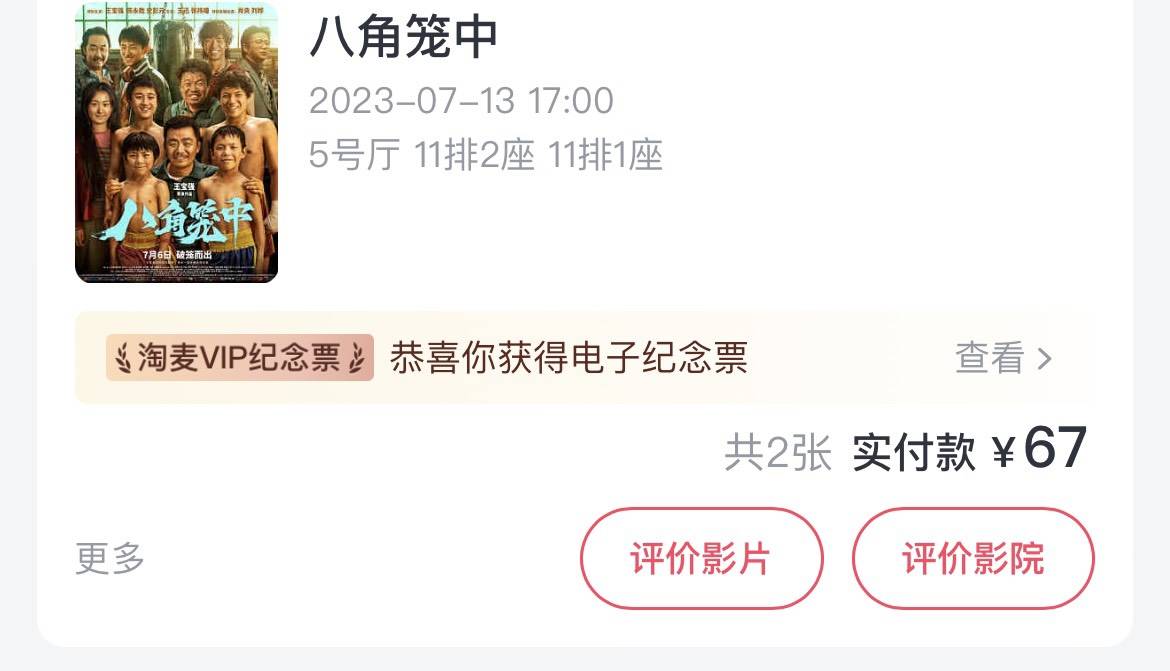The height and width of the screenshot is (671, 1170).
Task: Tap the 11排1座 seat text
Action: [x=605, y=155]
